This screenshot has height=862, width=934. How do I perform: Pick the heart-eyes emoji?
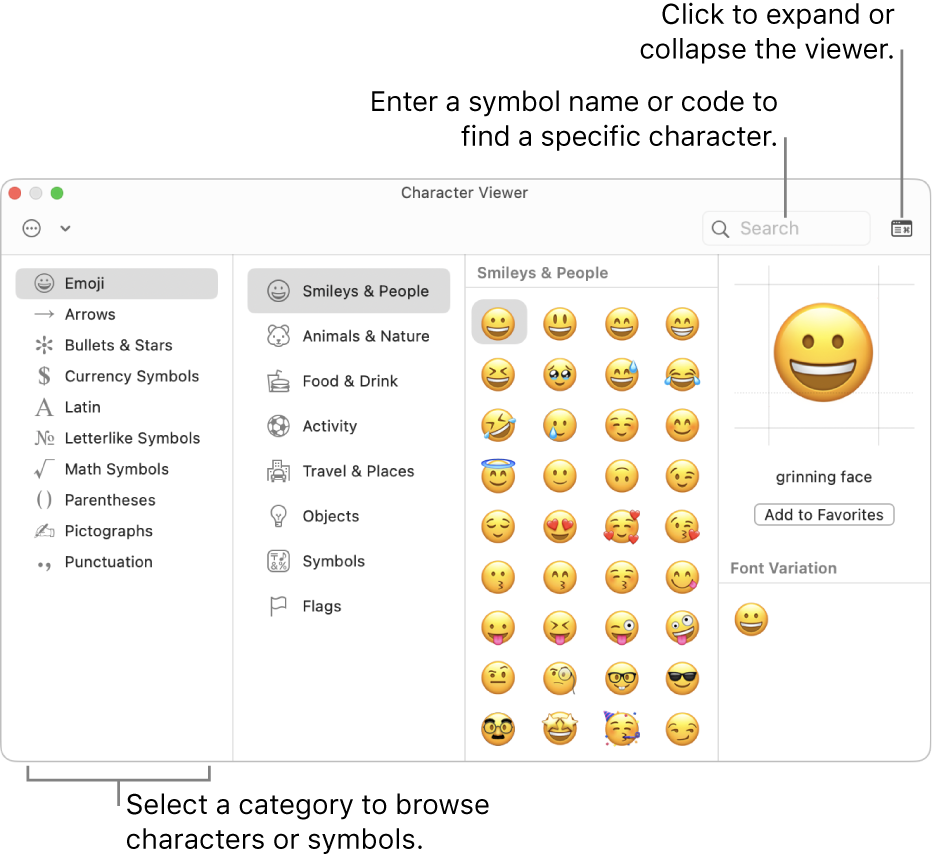(x=560, y=526)
